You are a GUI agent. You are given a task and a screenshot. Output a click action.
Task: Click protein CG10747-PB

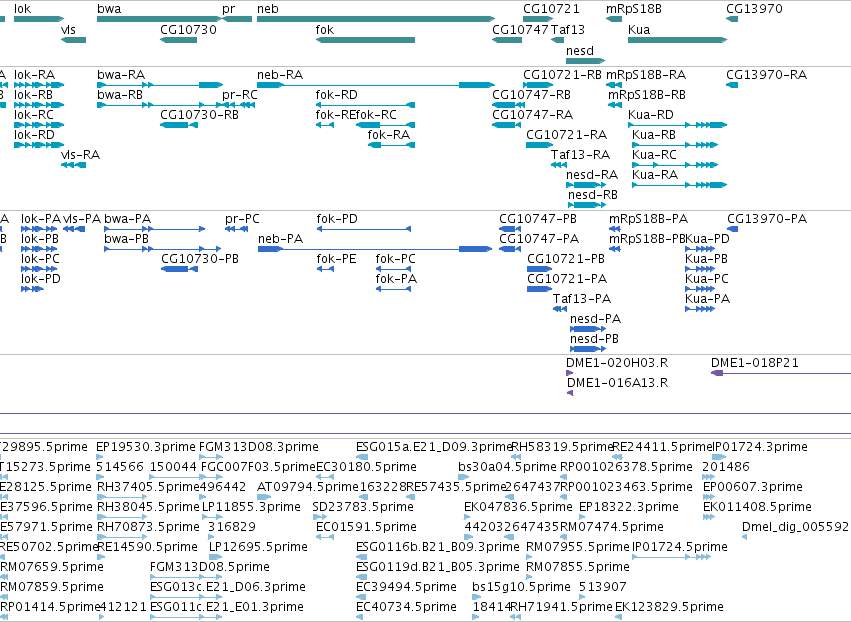pyautogui.click(x=538, y=219)
